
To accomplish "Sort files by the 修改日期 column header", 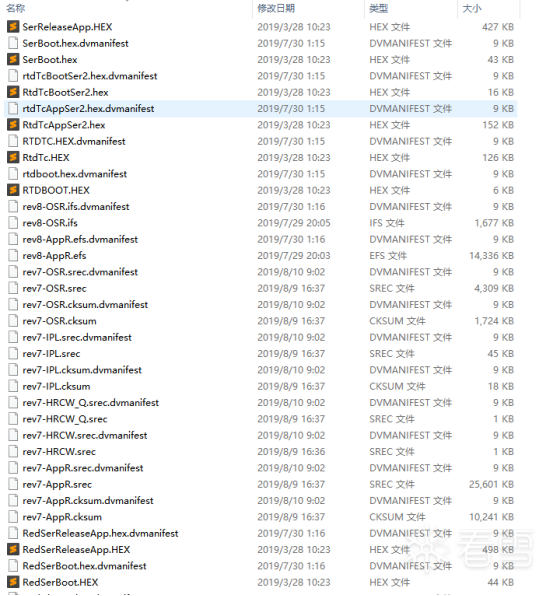I will [x=276, y=8].
